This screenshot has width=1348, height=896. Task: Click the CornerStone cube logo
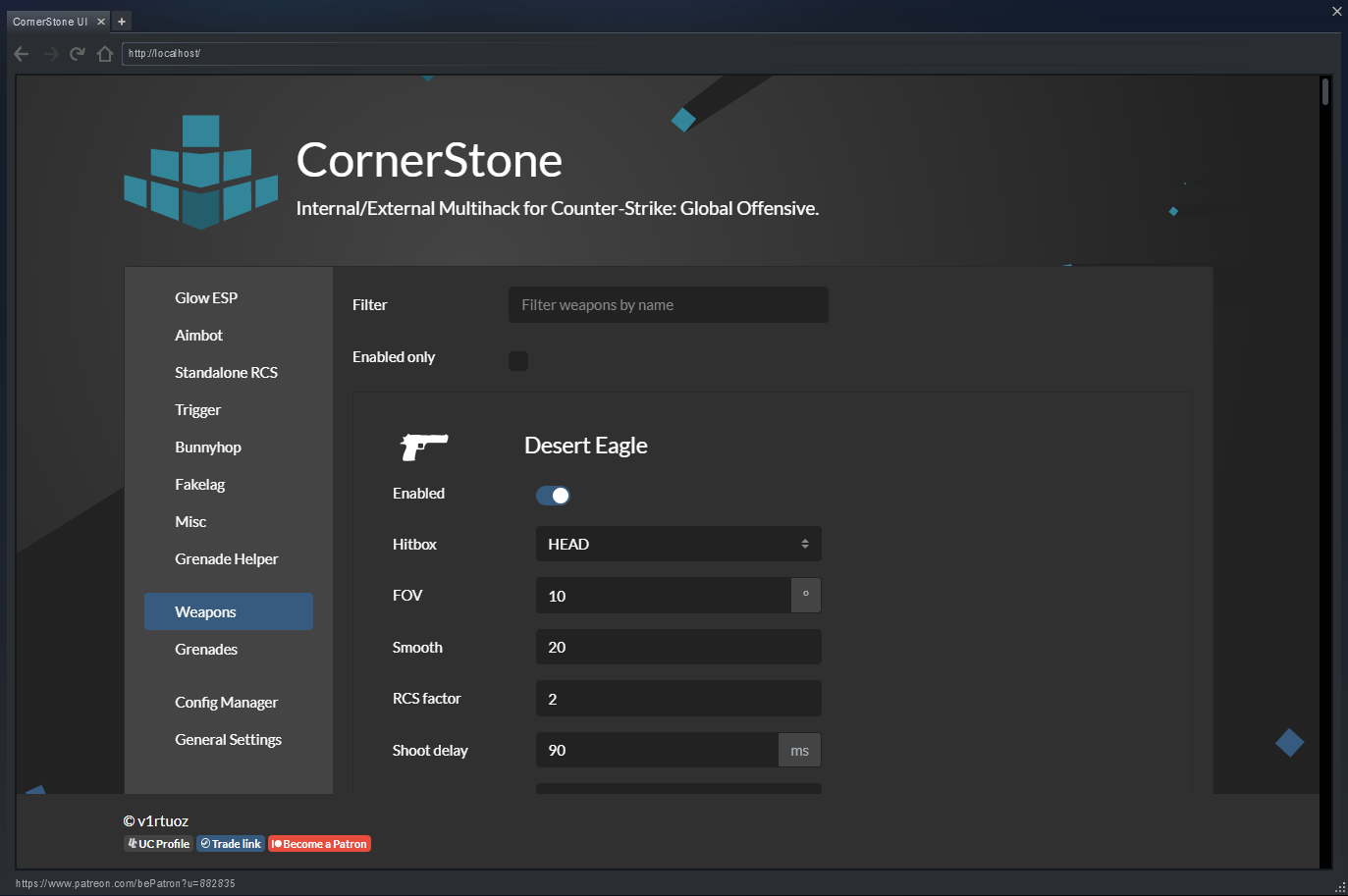coord(200,173)
